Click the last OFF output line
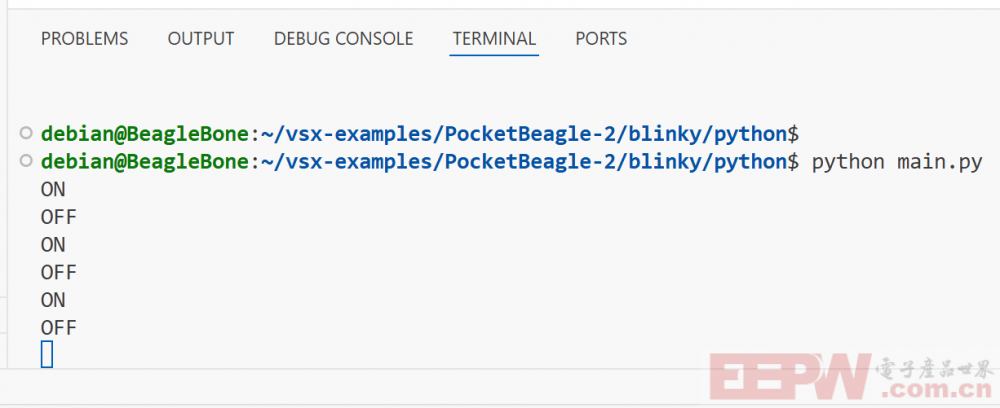Screen dimensions: 1000x408 pyautogui.click(x=59, y=328)
